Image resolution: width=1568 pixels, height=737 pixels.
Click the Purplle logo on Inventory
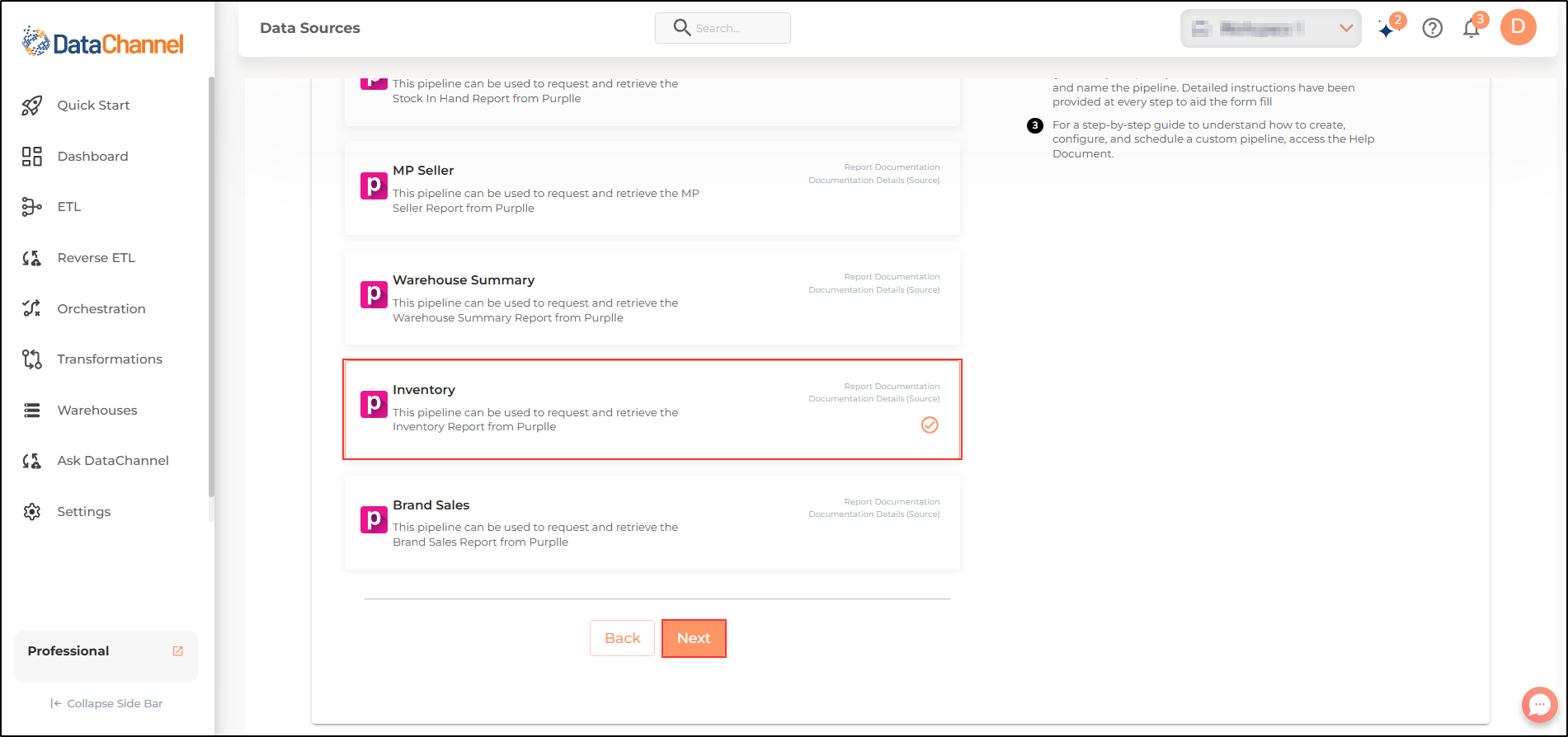(374, 404)
